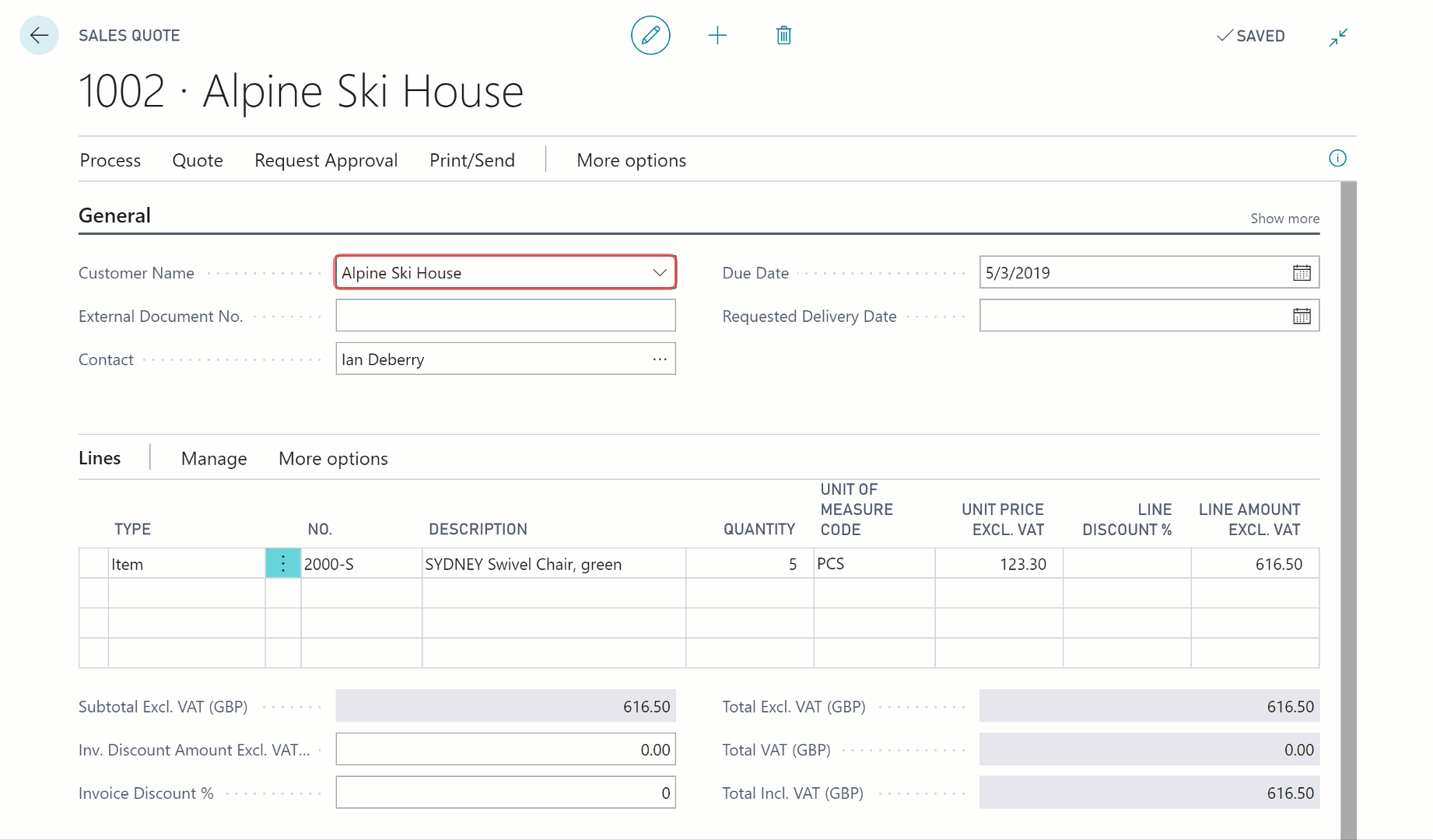Click Show more in General section

click(1284, 219)
